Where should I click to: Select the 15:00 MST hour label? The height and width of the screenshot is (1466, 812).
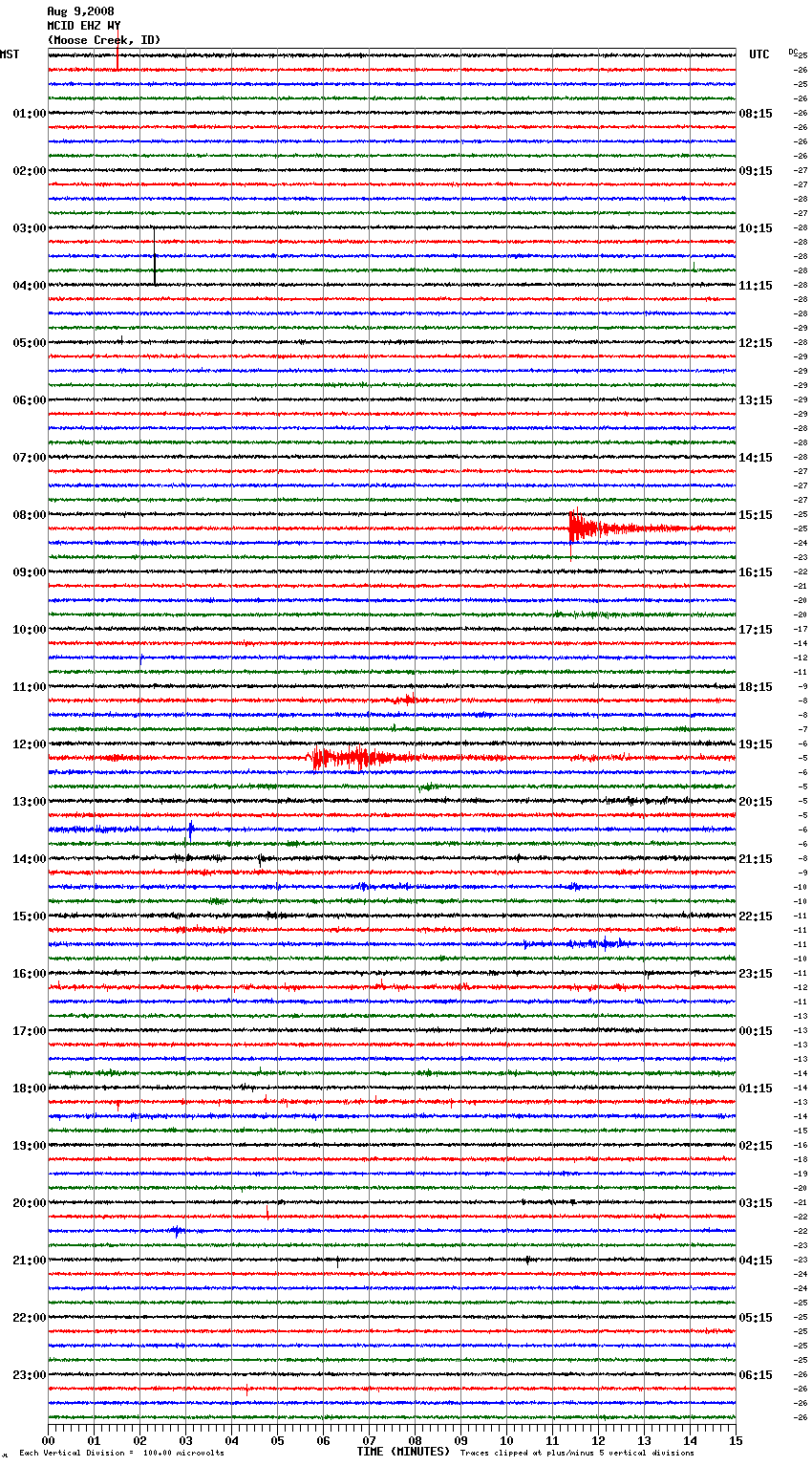coord(30,916)
